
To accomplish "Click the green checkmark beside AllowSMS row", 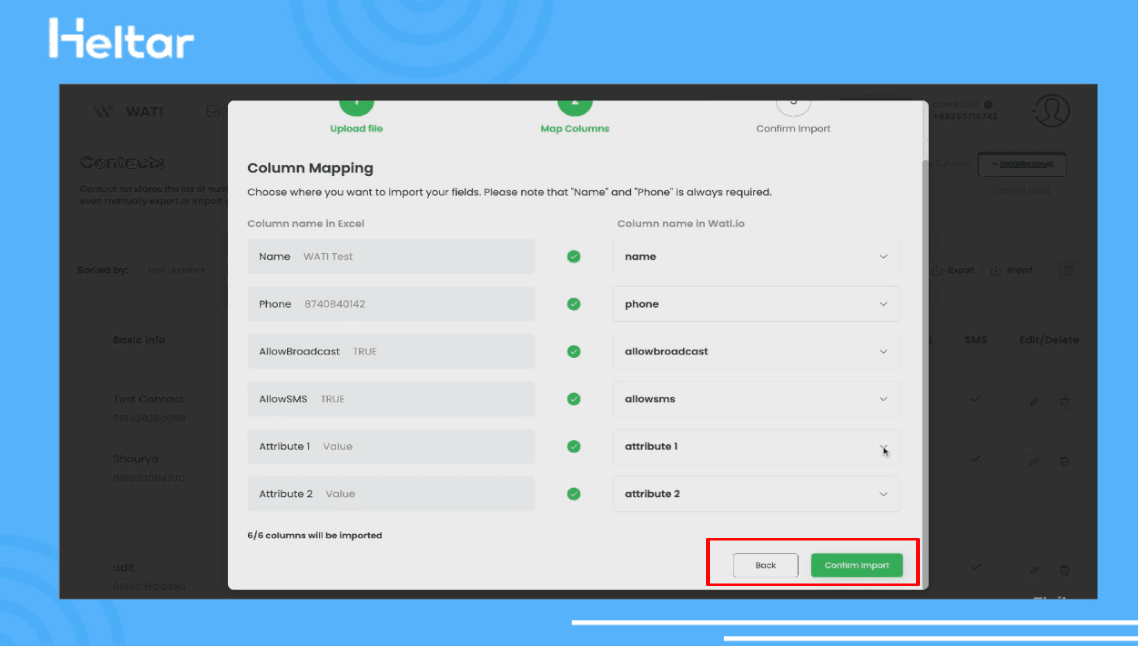I will click(574, 399).
